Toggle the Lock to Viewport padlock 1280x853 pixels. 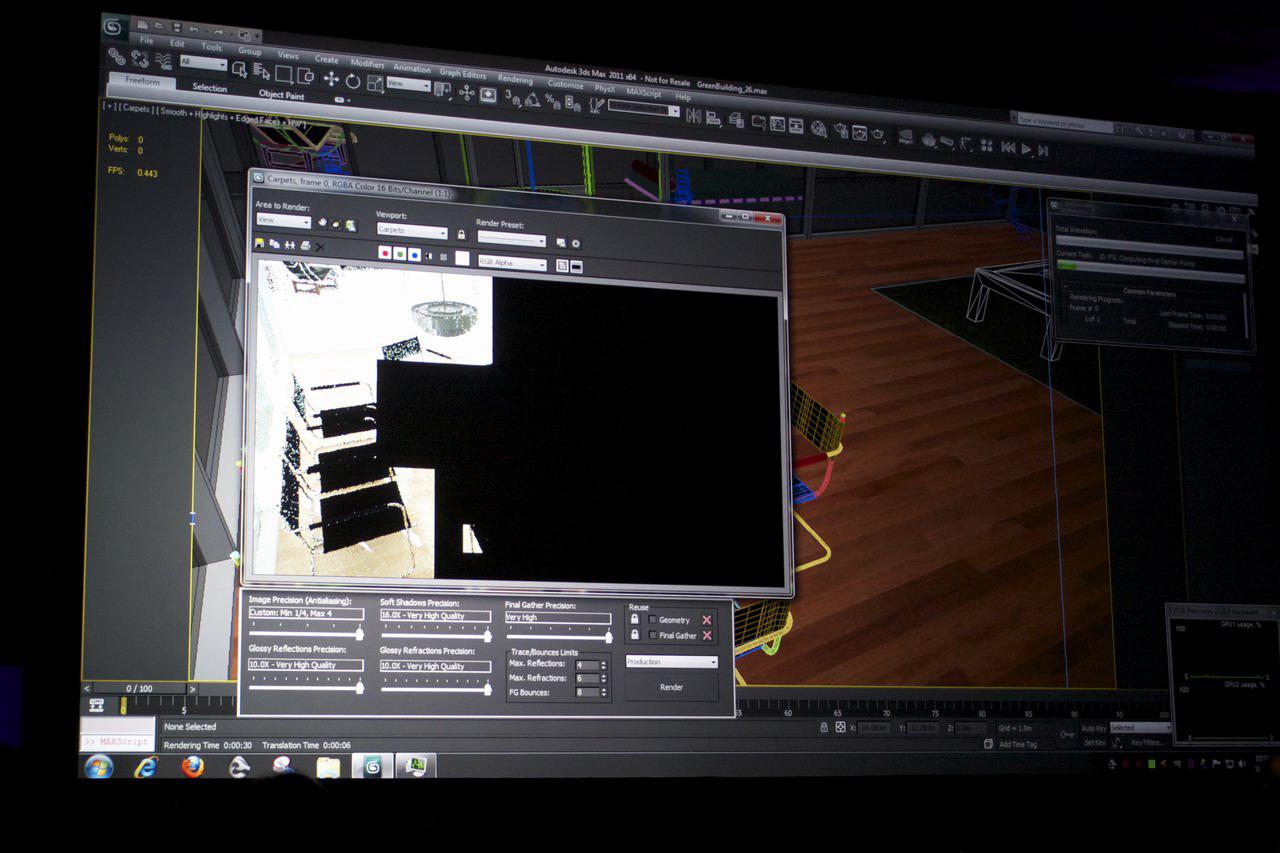(462, 234)
